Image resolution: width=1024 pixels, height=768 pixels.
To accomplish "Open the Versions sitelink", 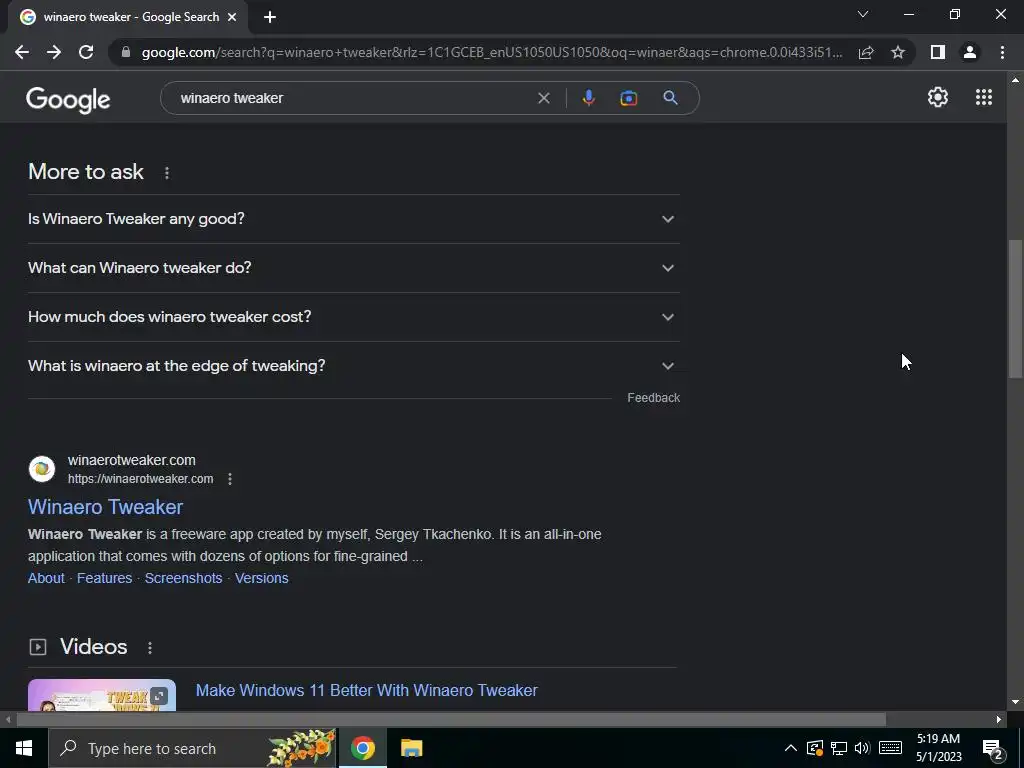I will [261, 578].
